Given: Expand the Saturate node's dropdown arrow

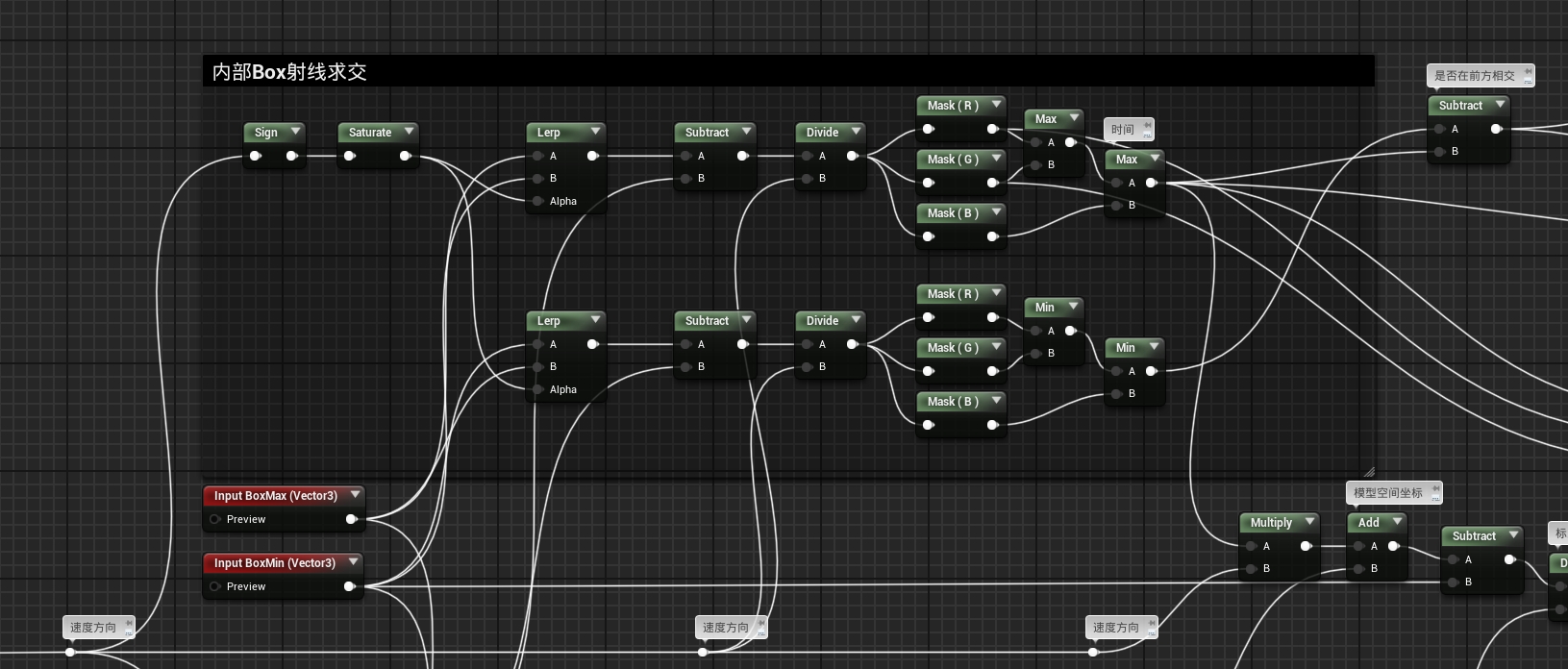Looking at the screenshot, I should click(x=409, y=131).
